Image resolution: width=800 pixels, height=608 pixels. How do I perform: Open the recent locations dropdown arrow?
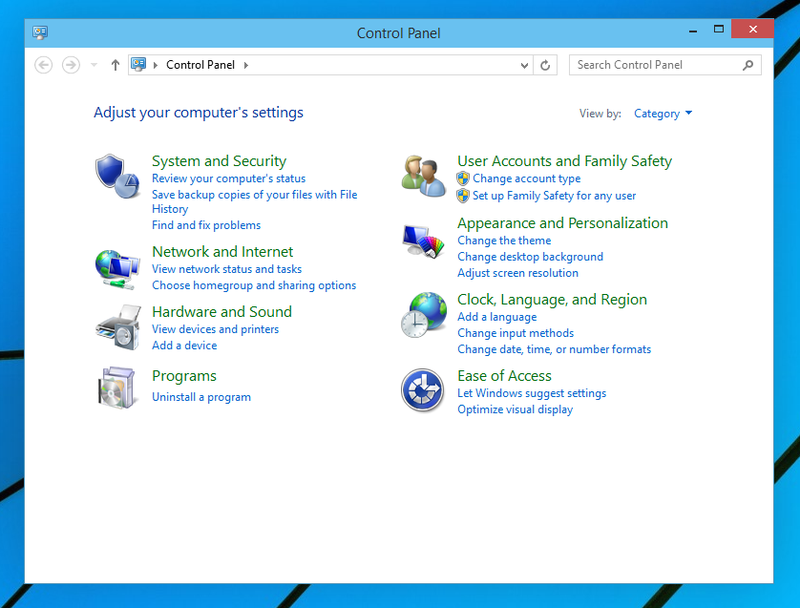pos(94,65)
